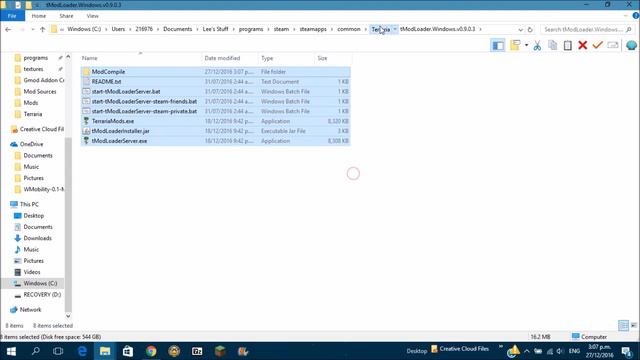Open Mod Sources folder in sidebar
Viewport: 640px width, 360px height.
coord(40,92)
